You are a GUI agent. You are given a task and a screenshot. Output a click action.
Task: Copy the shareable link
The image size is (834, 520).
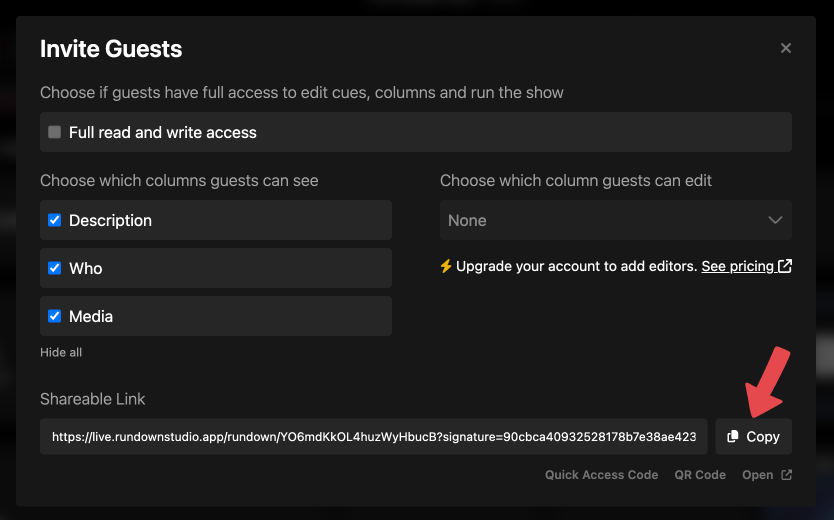(753, 437)
